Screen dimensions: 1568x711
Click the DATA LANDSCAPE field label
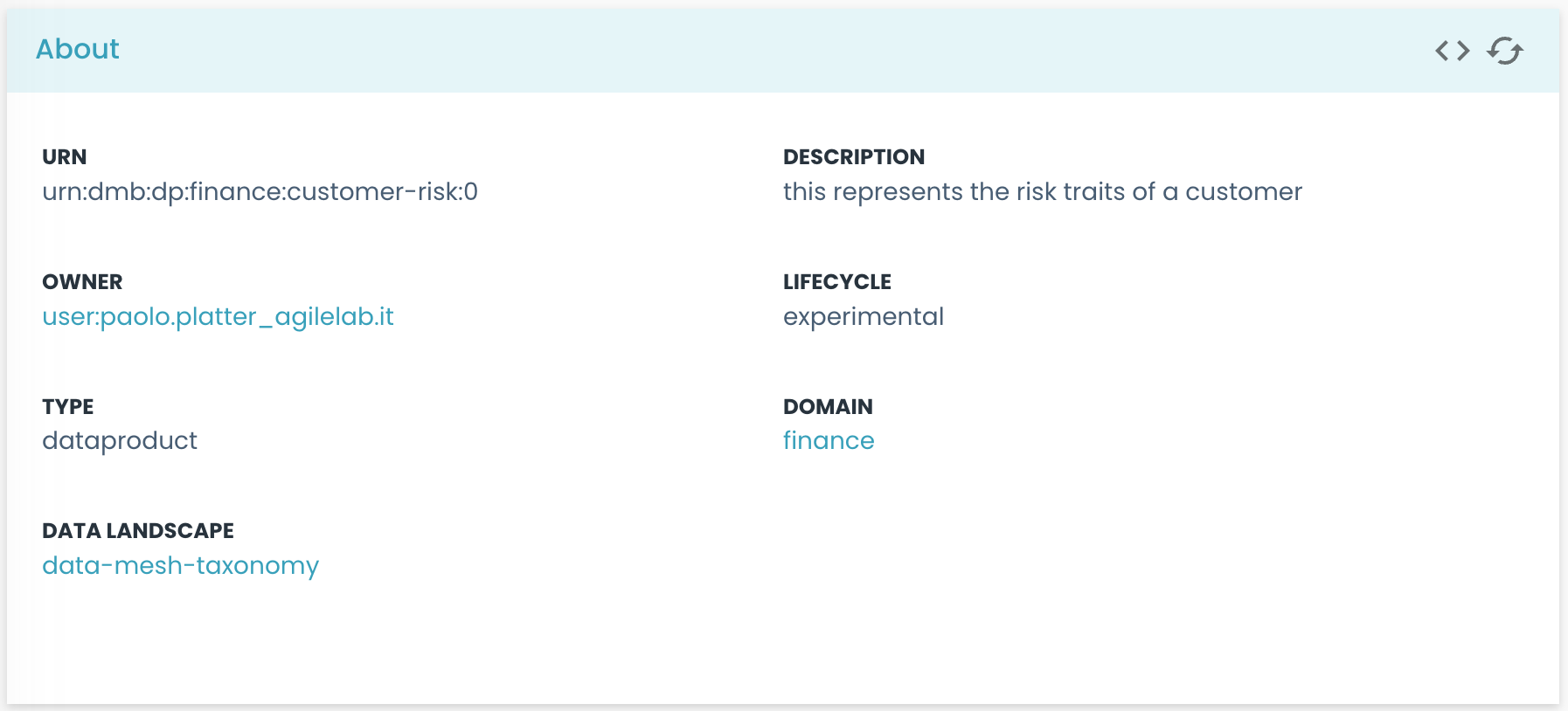coord(137,531)
